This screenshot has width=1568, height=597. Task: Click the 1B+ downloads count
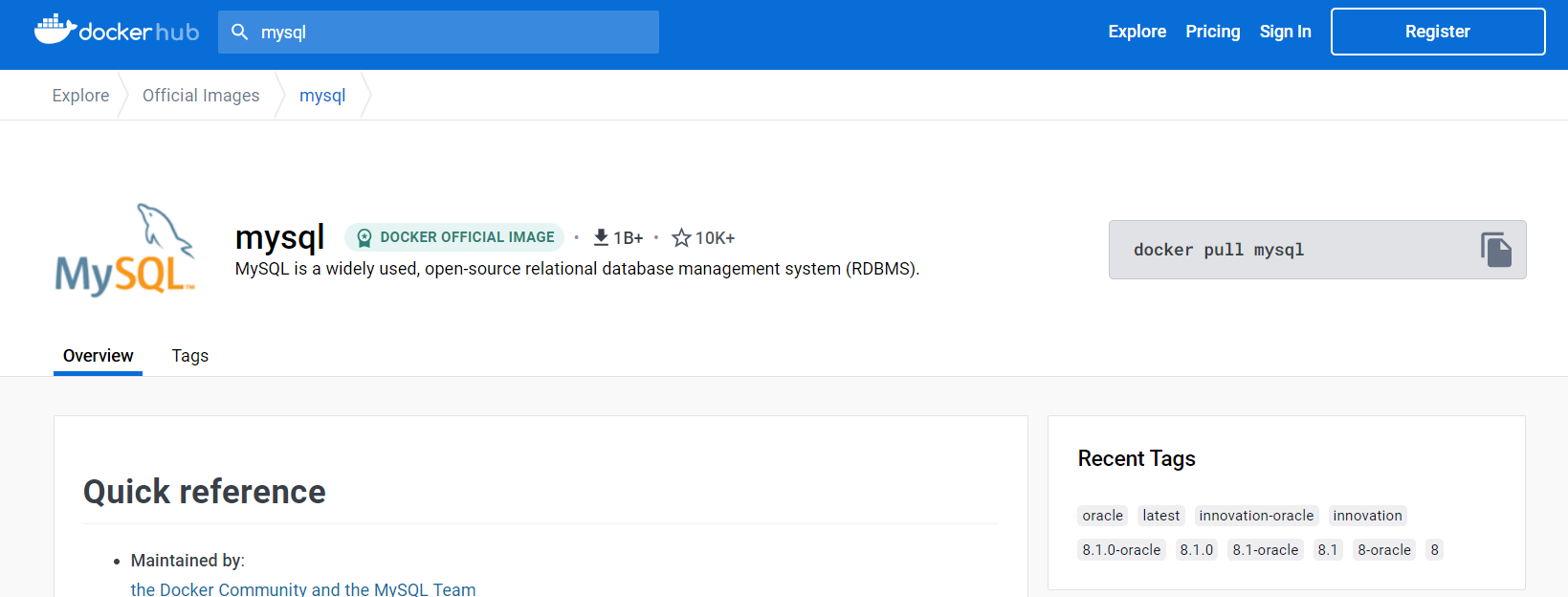click(x=629, y=238)
